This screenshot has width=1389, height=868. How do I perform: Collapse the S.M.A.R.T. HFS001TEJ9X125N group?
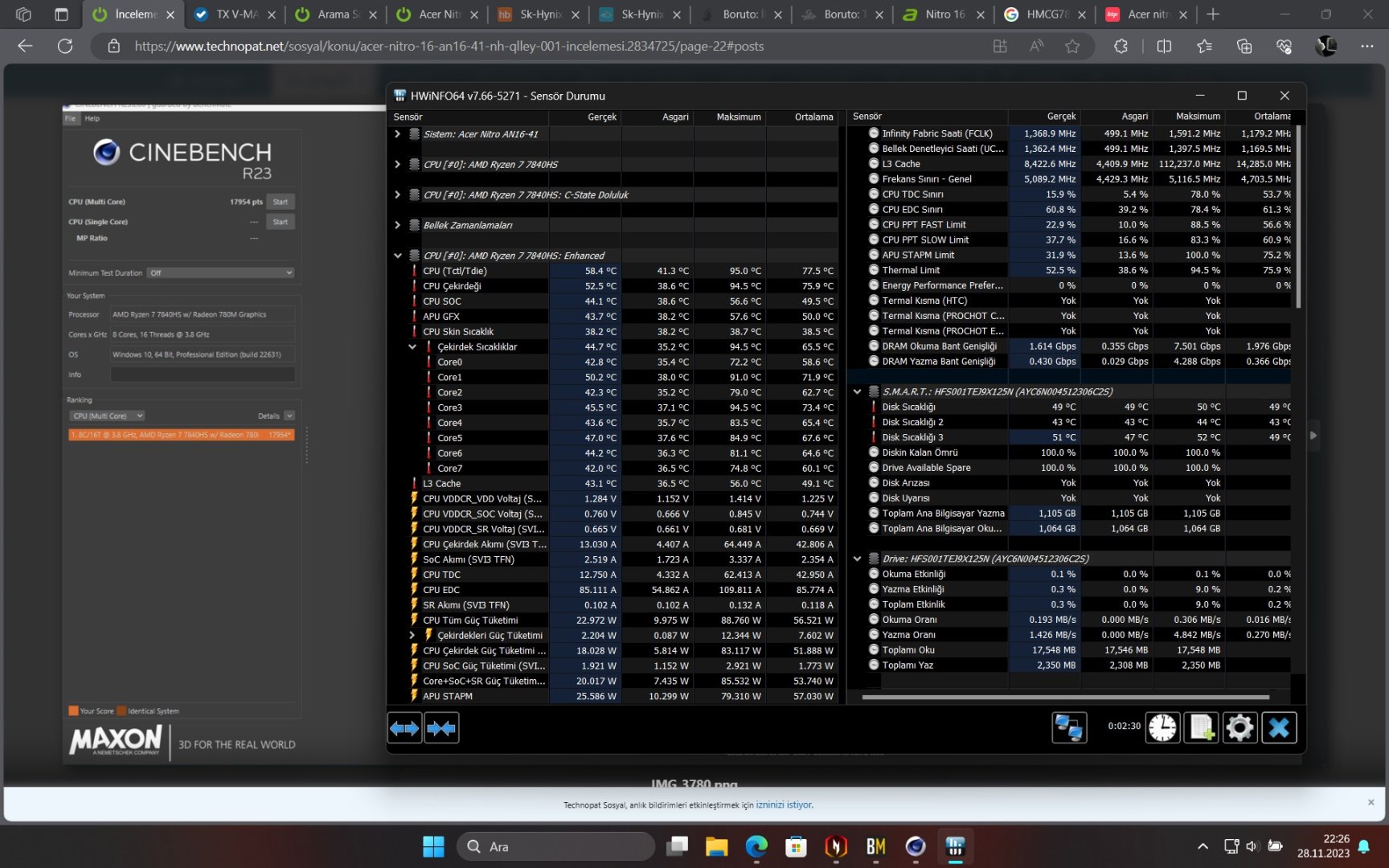coord(857,391)
